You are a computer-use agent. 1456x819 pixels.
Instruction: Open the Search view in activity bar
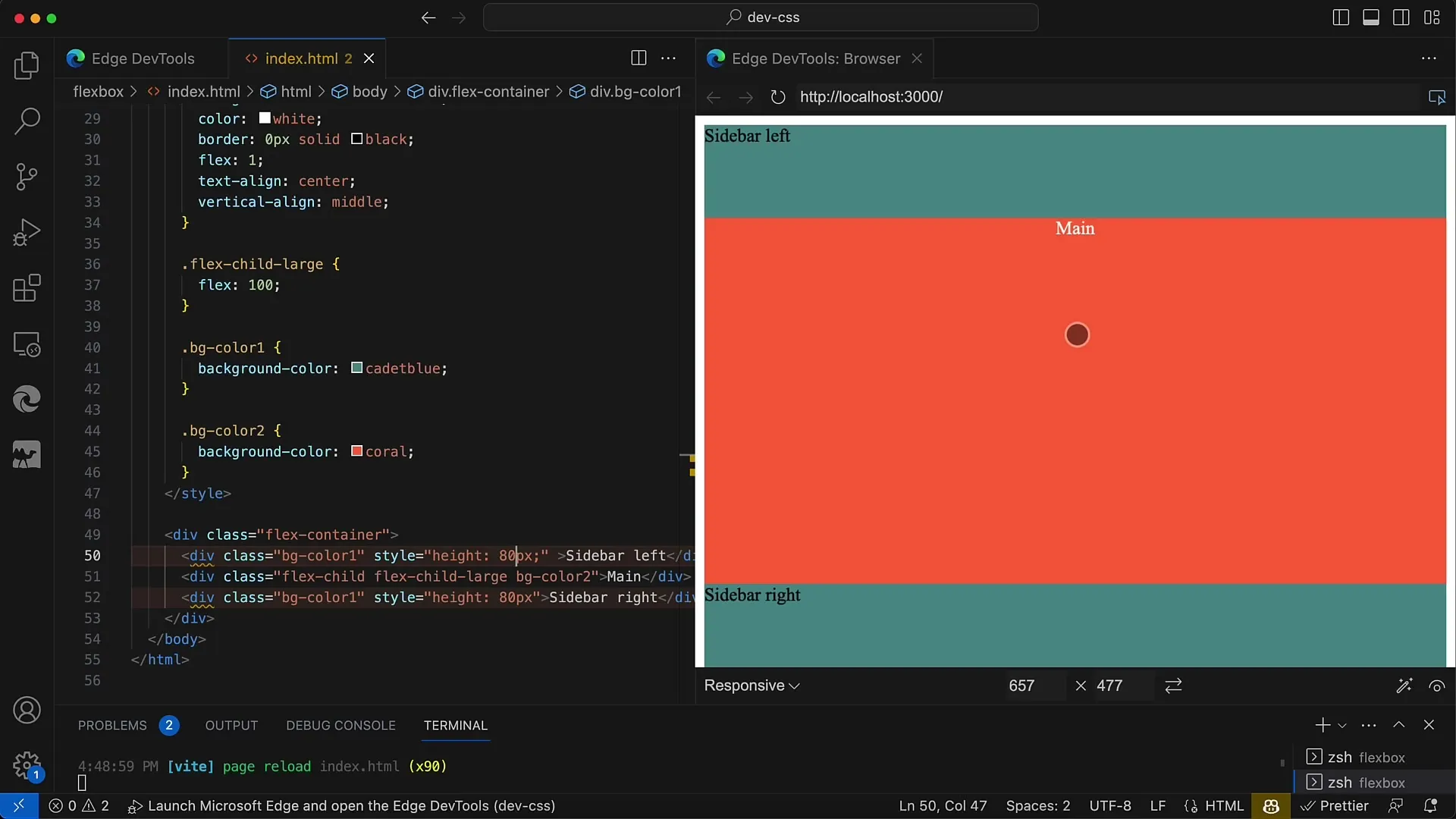[x=27, y=121]
